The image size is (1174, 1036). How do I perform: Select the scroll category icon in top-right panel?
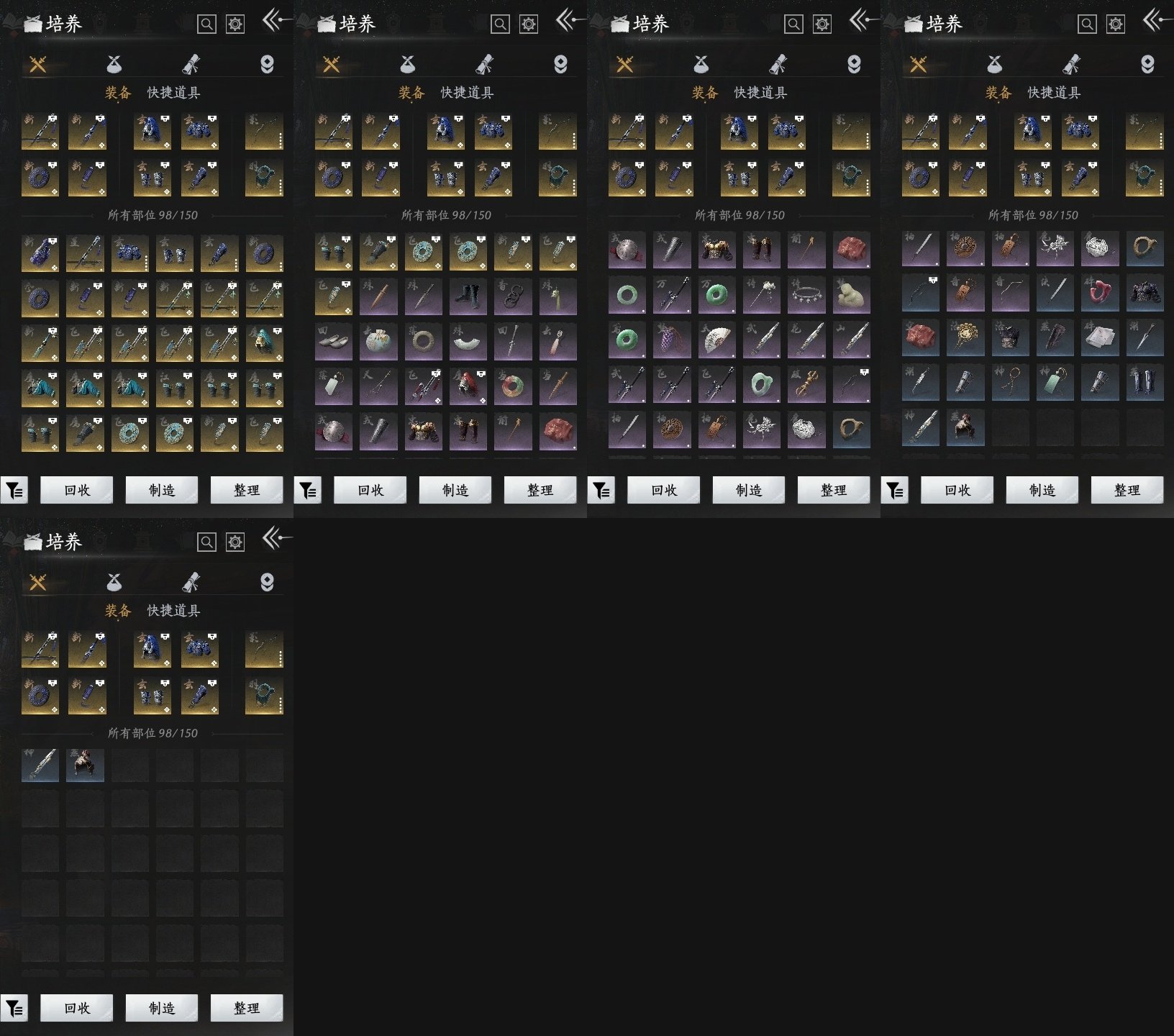[1071, 65]
